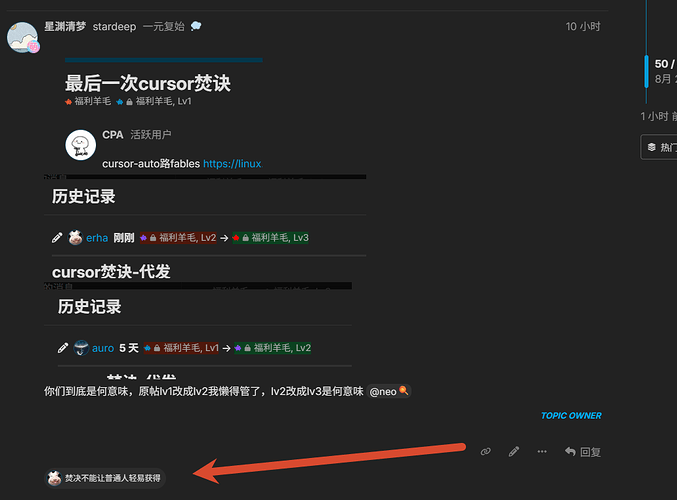Click the 一元复始 user title
Viewport: 677px width, 500px height.
click(164, 27)
